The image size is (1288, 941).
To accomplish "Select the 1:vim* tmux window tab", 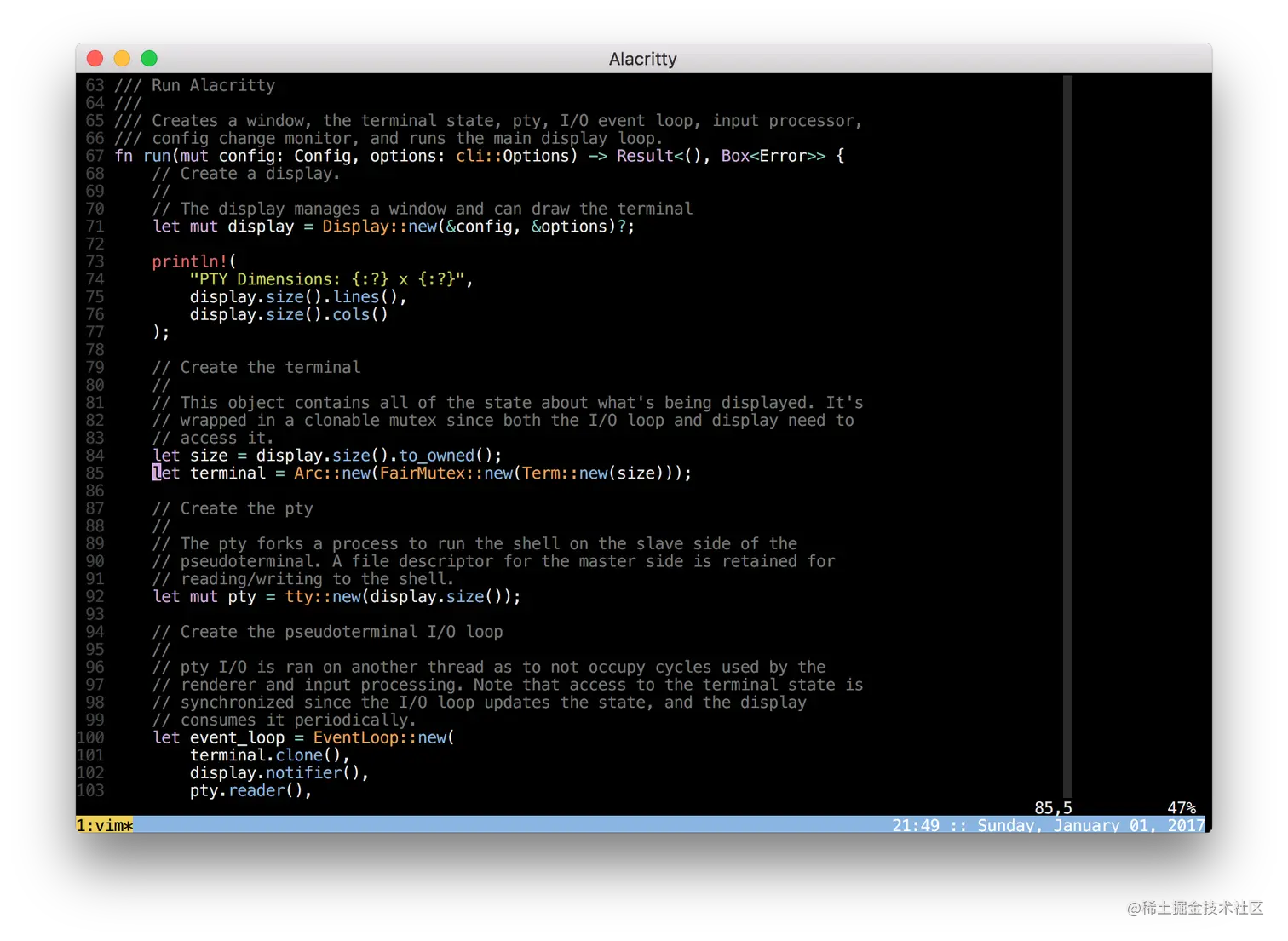I will click(105, 825).
